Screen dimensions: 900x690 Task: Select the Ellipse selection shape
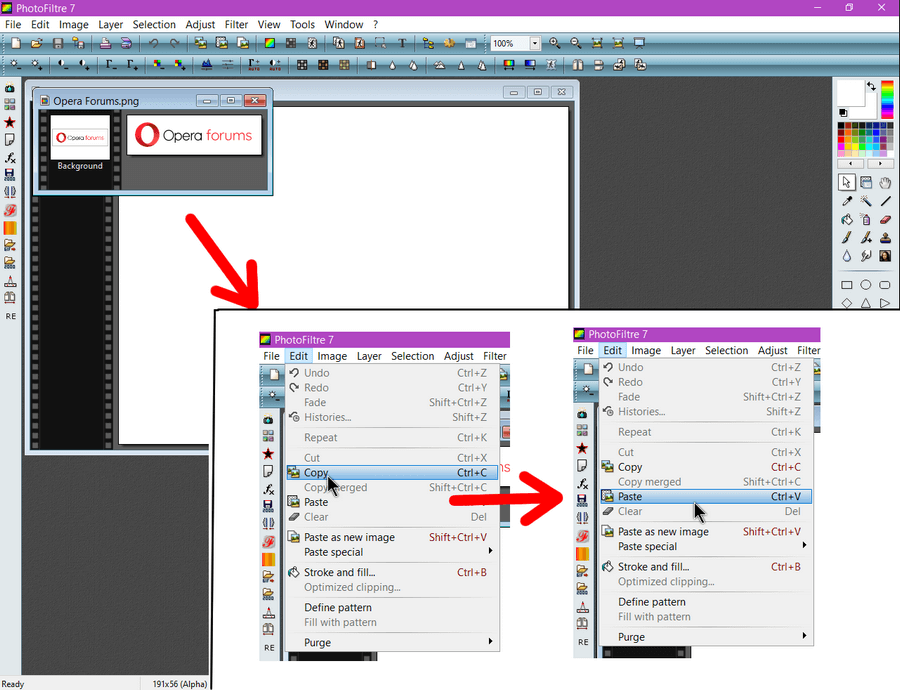click(866, 285)
